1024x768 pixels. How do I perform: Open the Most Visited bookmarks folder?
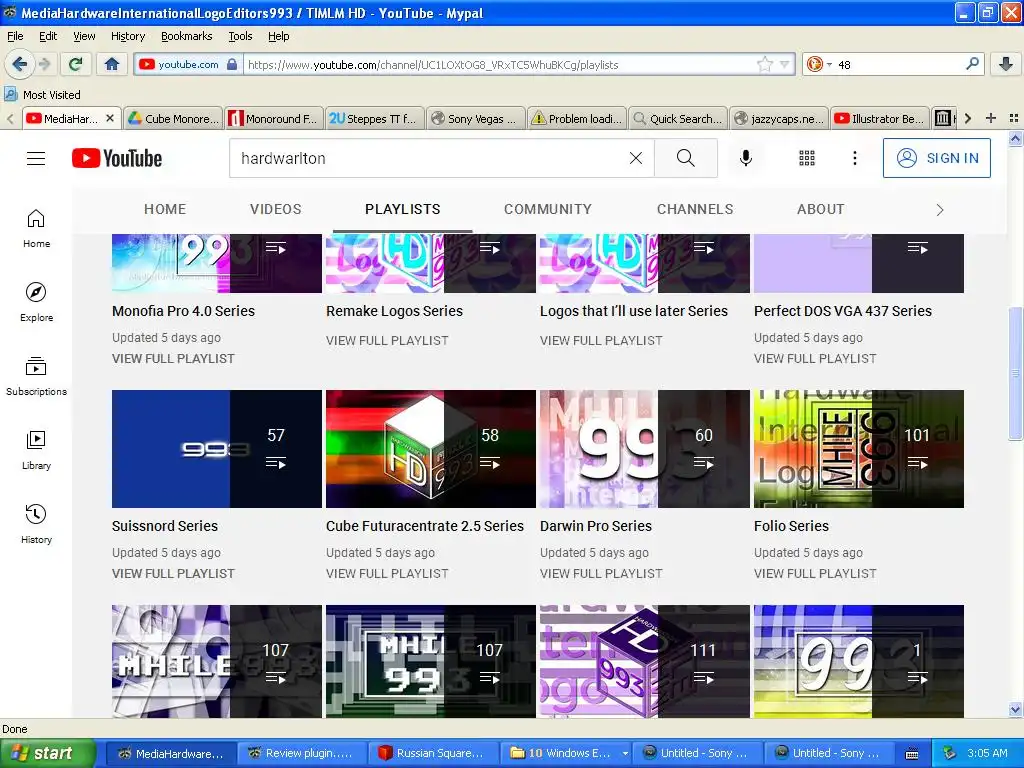[x=42, y=95]
